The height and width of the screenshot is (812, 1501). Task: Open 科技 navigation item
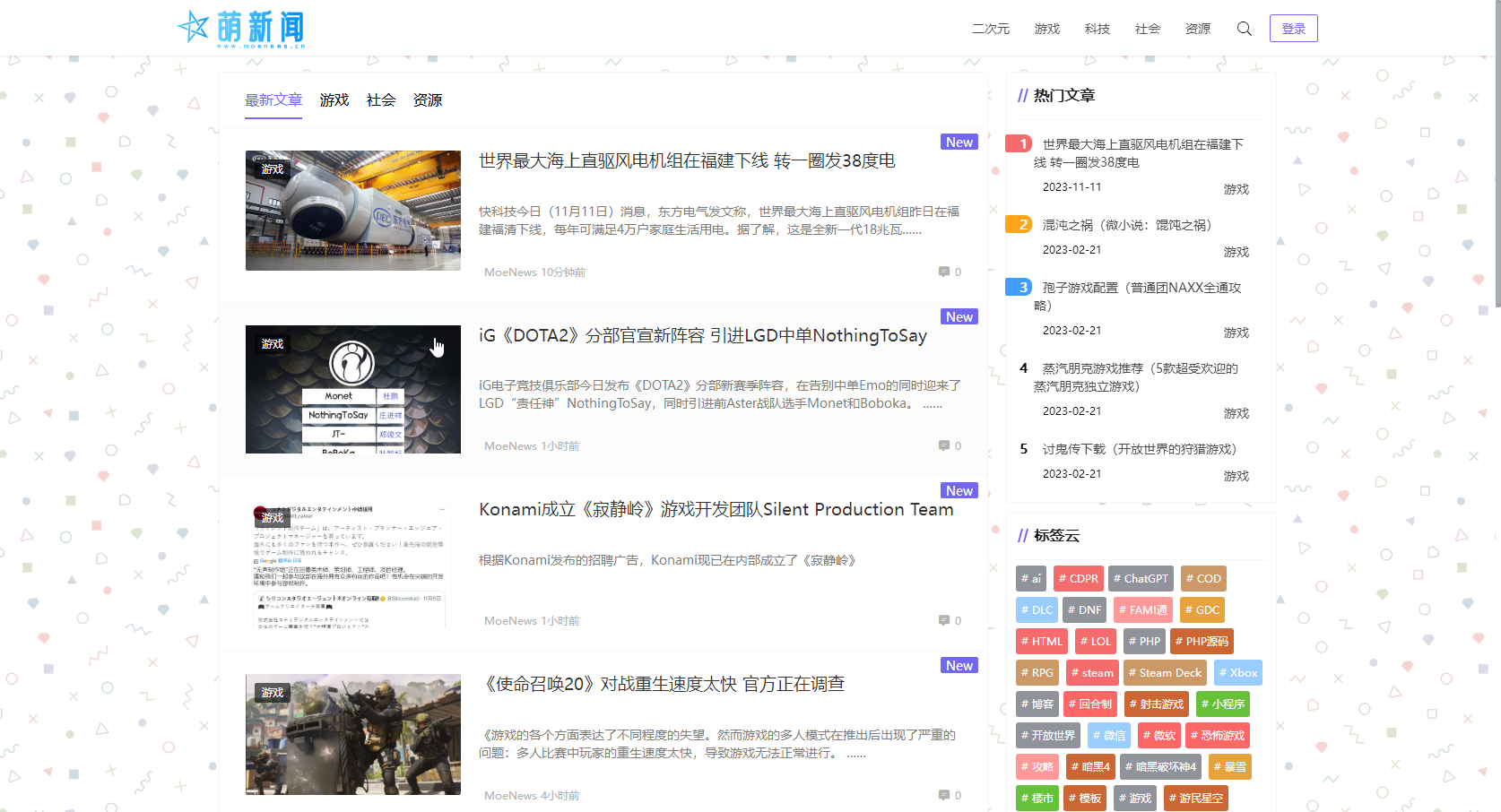point(1098,29)
